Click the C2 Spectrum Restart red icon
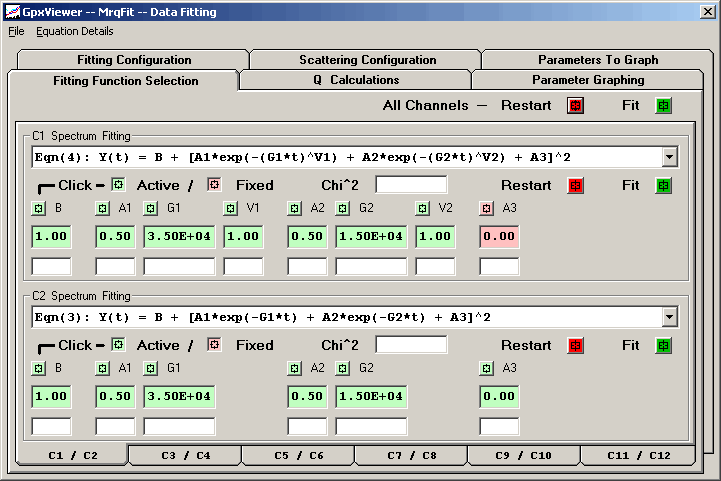The image size is (721, 481). (575, 345)
